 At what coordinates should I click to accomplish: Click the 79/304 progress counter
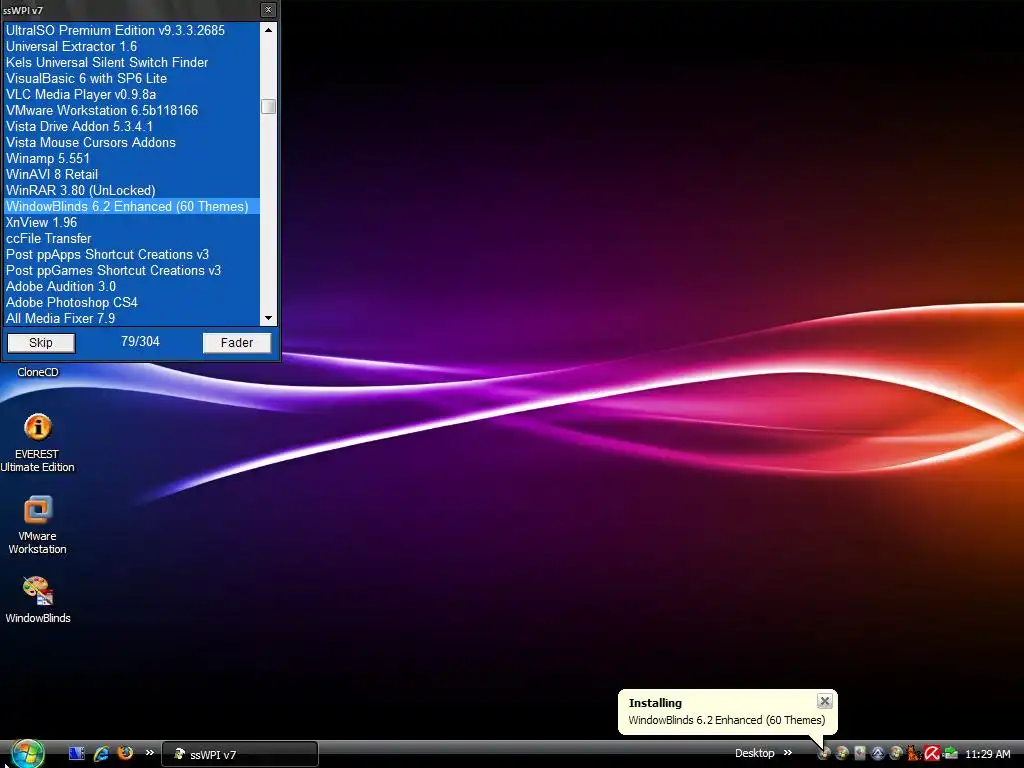pos(140,342)
